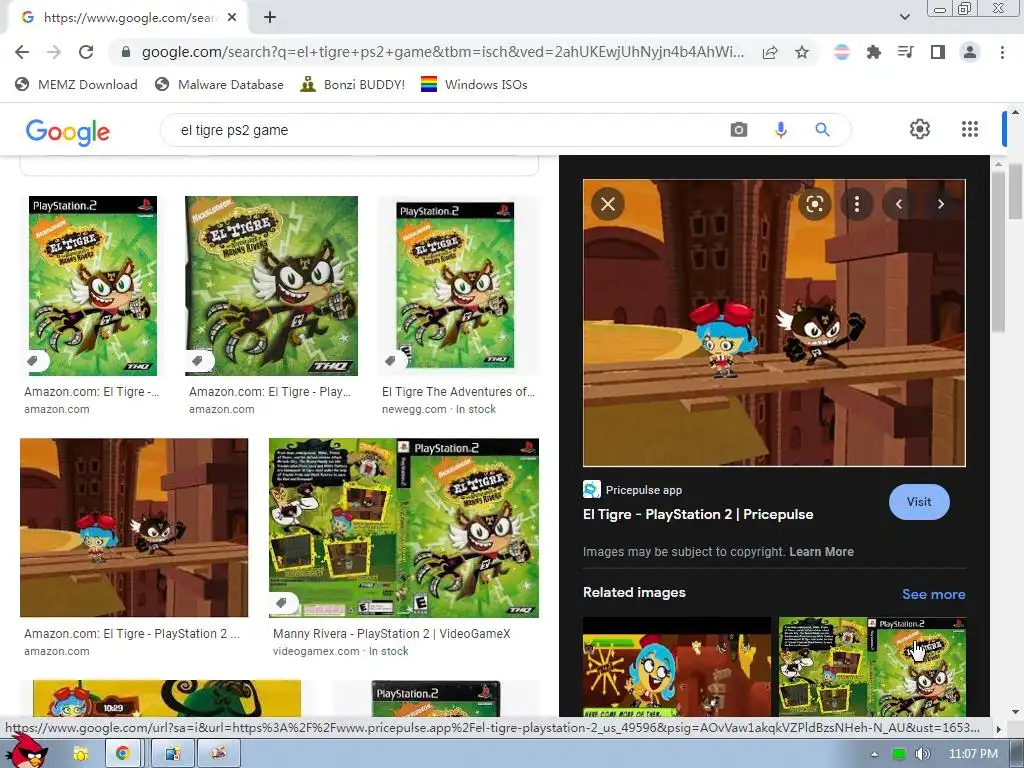Open a new browser tab
Screen dimensions: 1024x768
pos(270,17)
